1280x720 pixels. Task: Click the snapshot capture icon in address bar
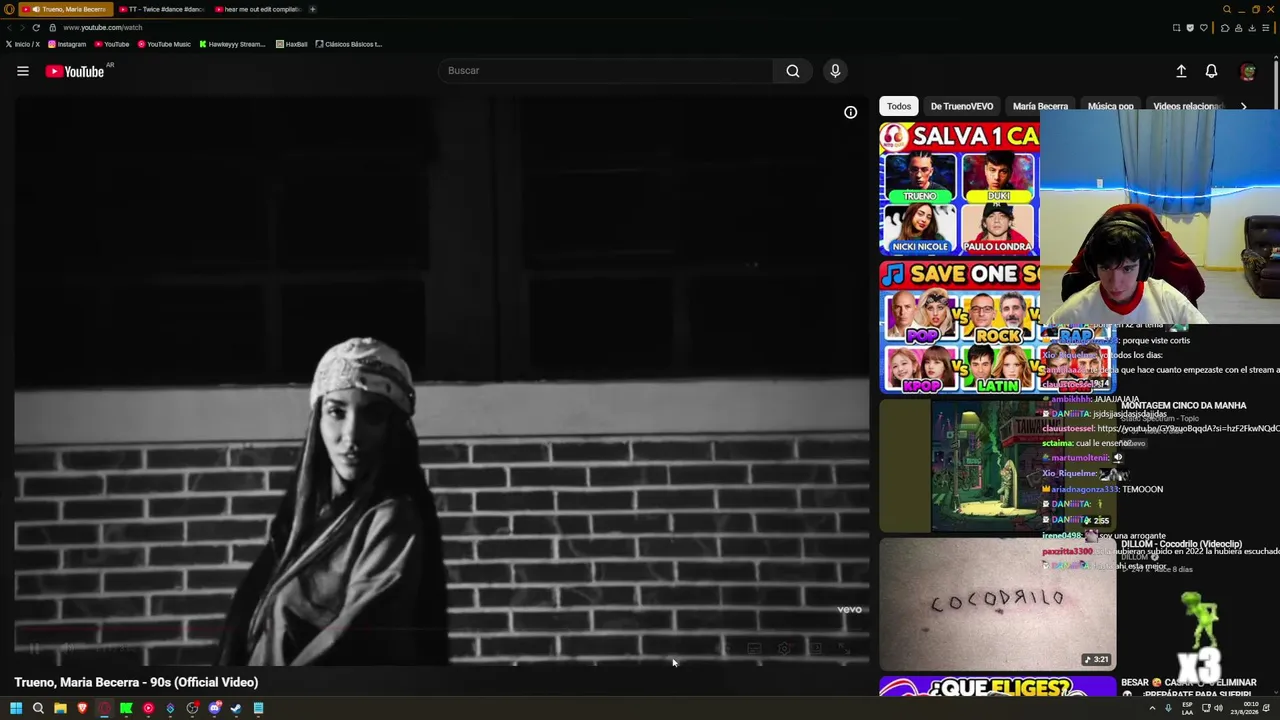[x=1176, y=28]
